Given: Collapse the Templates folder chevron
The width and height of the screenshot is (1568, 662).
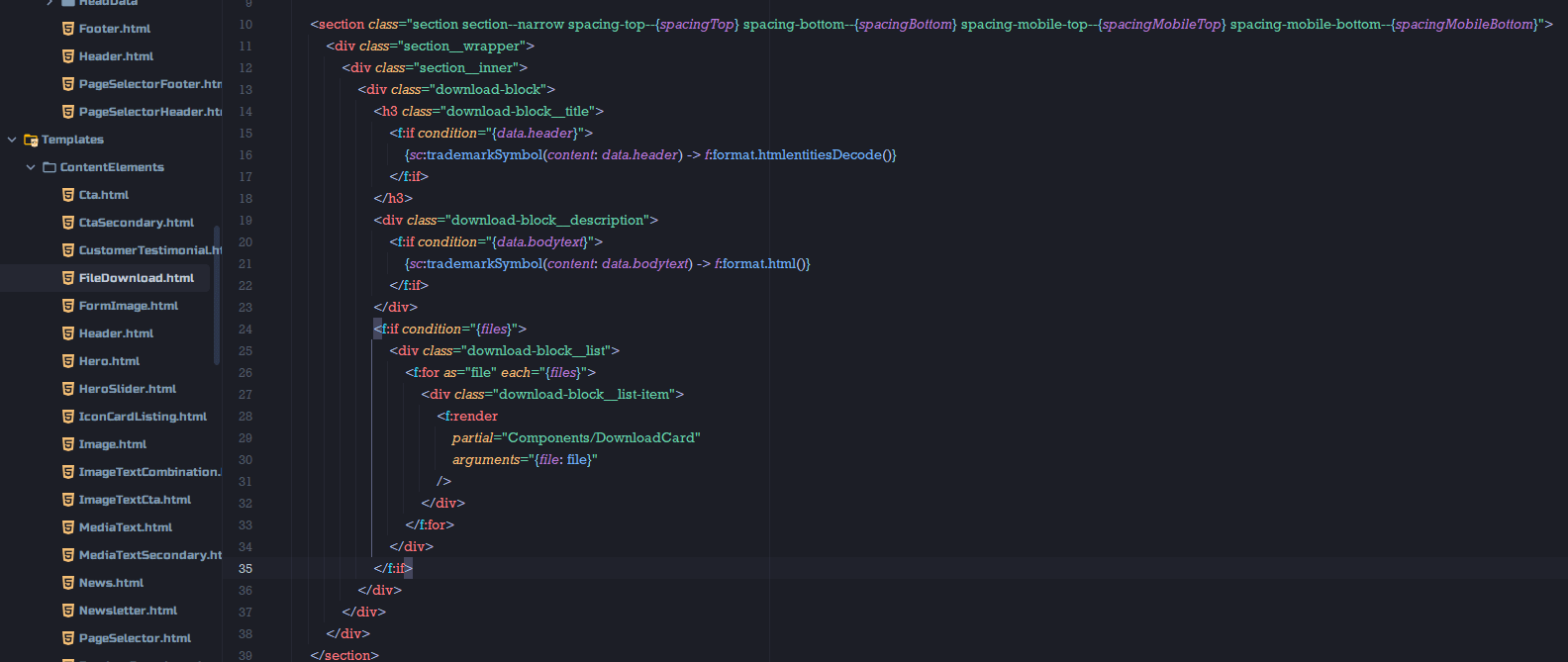Looking at the screenshot, I should pos(12,140).
